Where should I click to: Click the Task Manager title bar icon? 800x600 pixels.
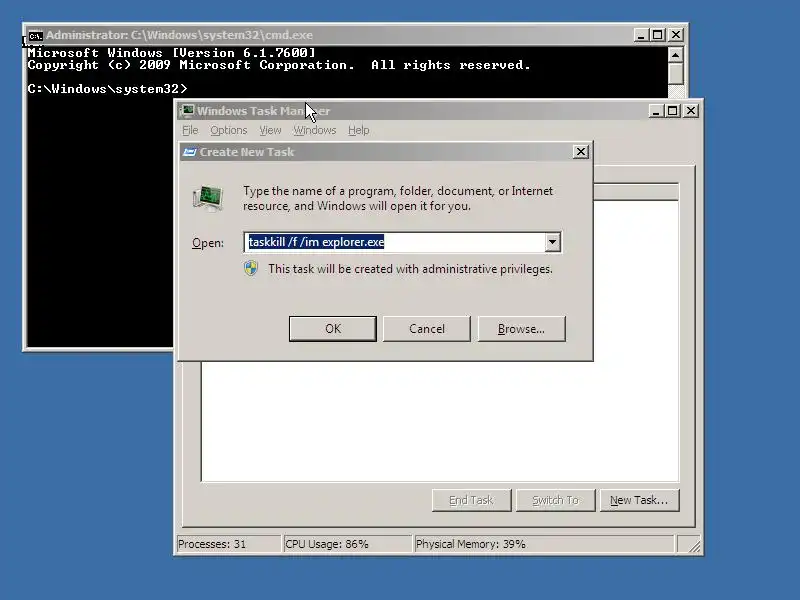(187, 111)
